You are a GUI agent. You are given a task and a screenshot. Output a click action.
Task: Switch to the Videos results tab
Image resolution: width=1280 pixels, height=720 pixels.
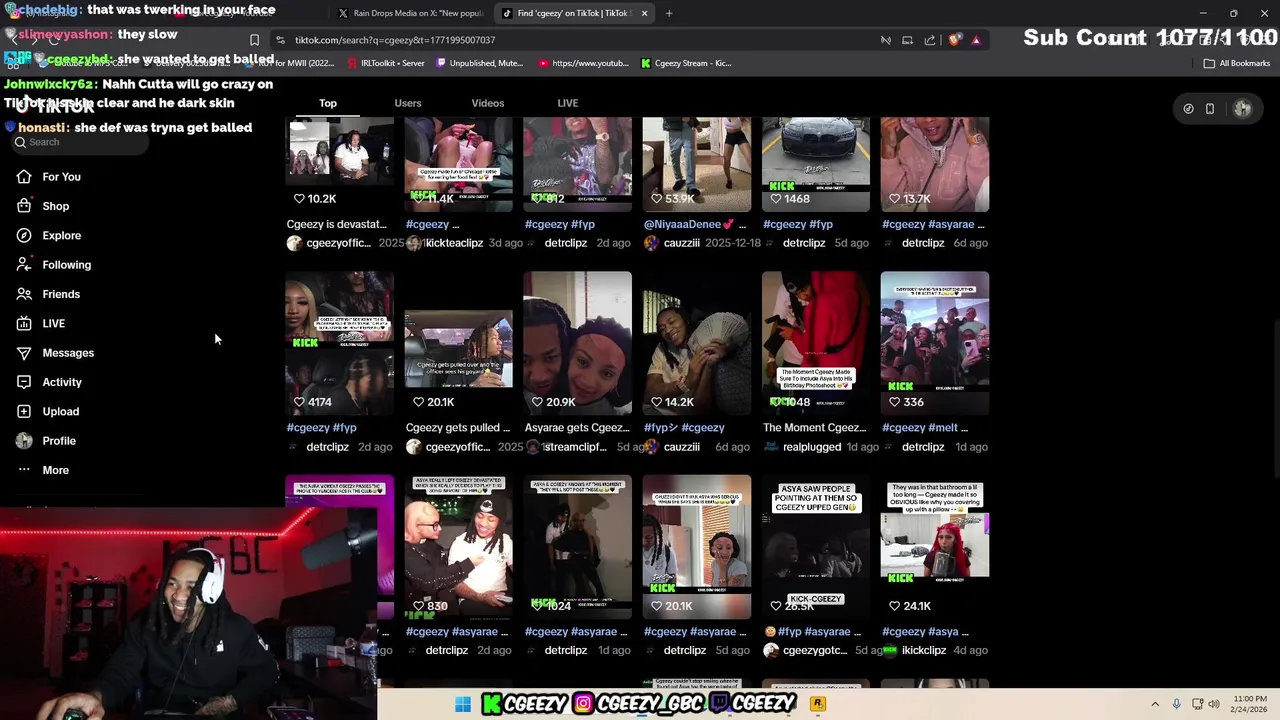pos(488,103)
